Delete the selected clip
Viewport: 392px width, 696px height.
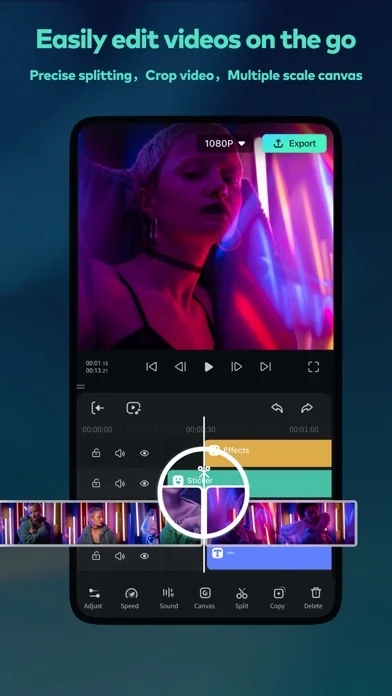pyautogui.click(x=313, y=598)
